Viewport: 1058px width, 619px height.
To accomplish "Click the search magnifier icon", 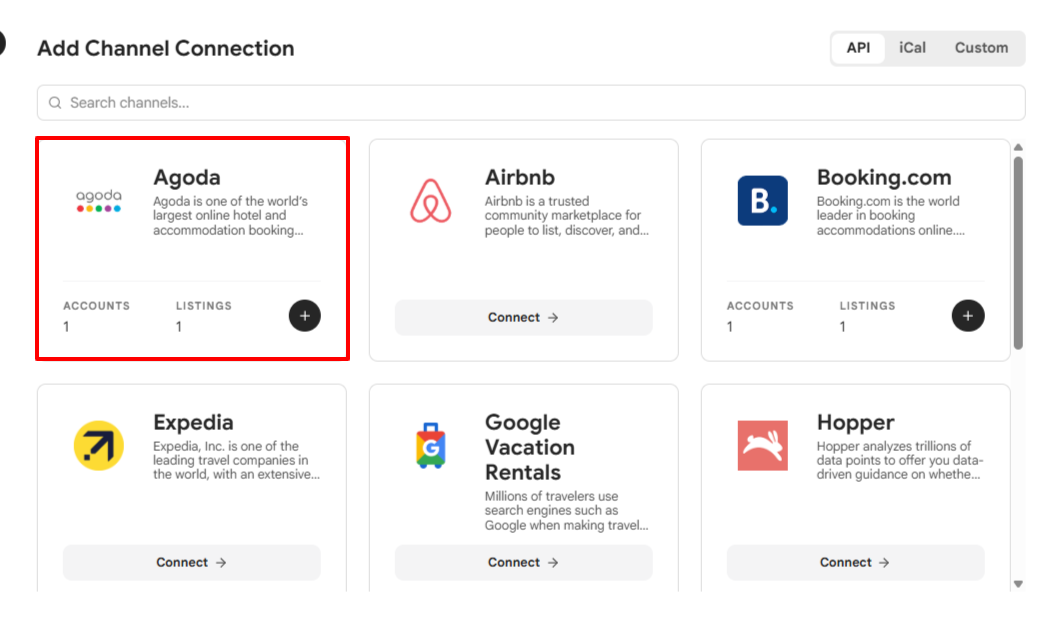I will pos(55,103).
